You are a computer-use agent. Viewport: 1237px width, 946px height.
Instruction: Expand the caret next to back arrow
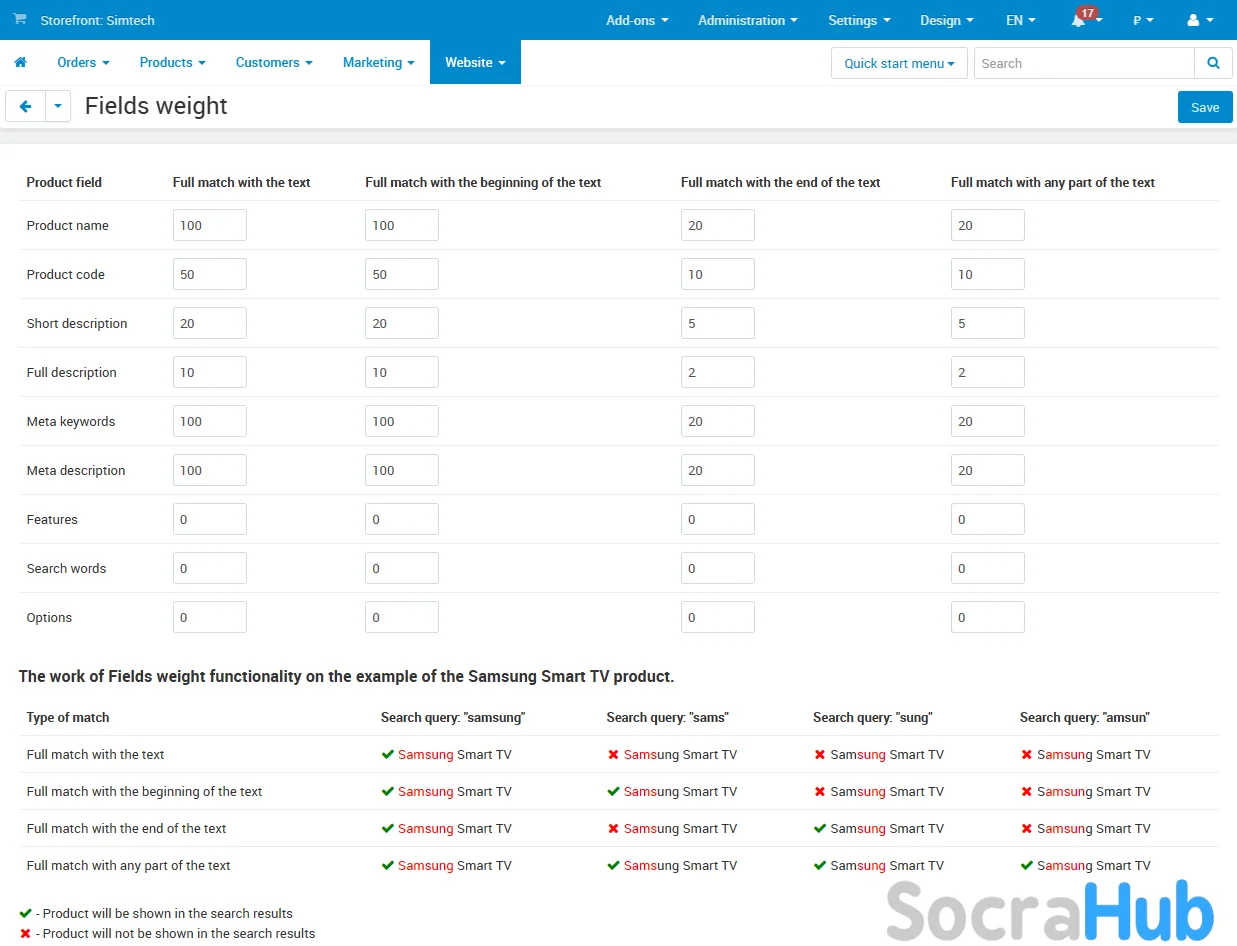58,106
